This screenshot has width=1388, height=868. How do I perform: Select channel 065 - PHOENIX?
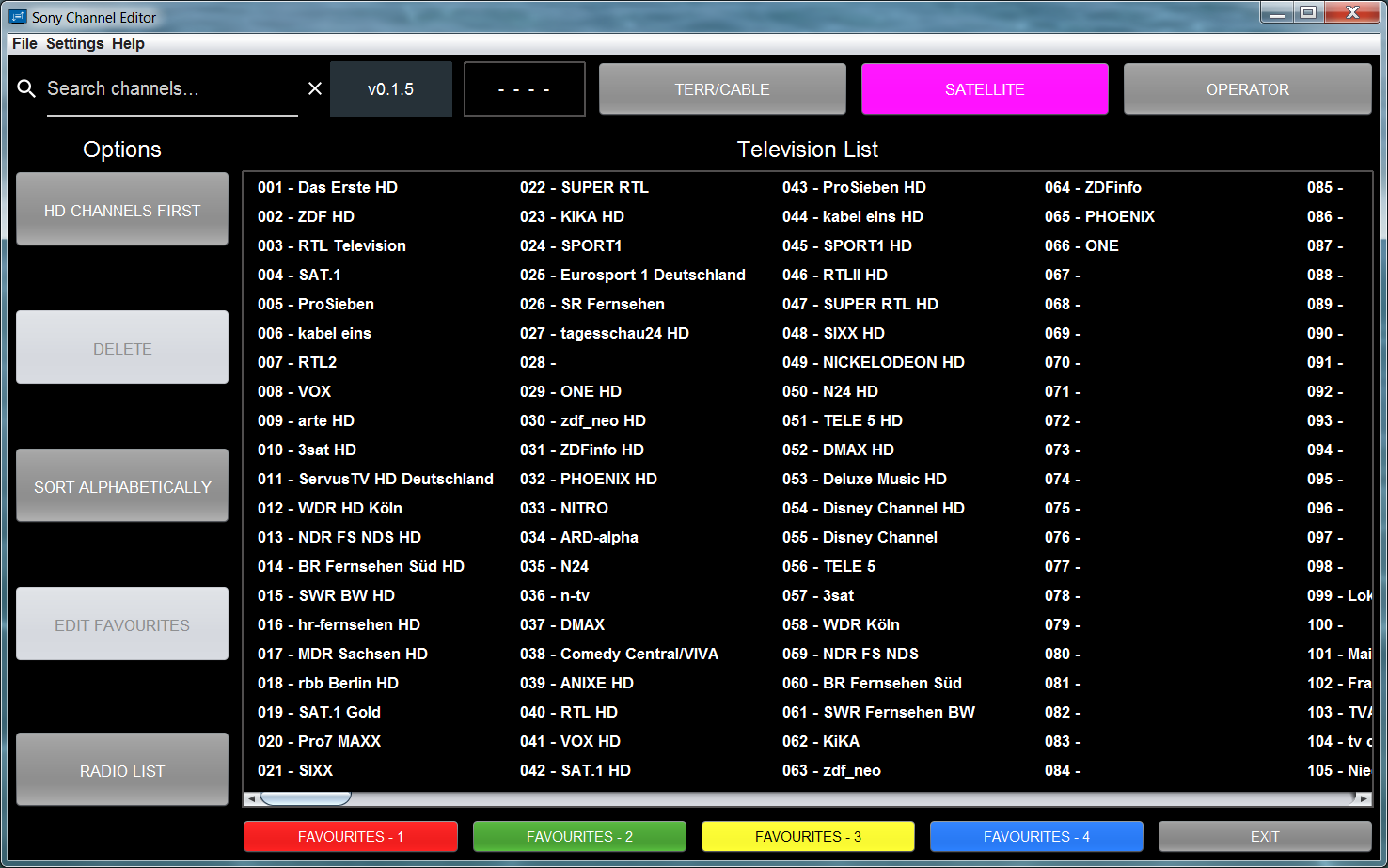pos(1099,216)
